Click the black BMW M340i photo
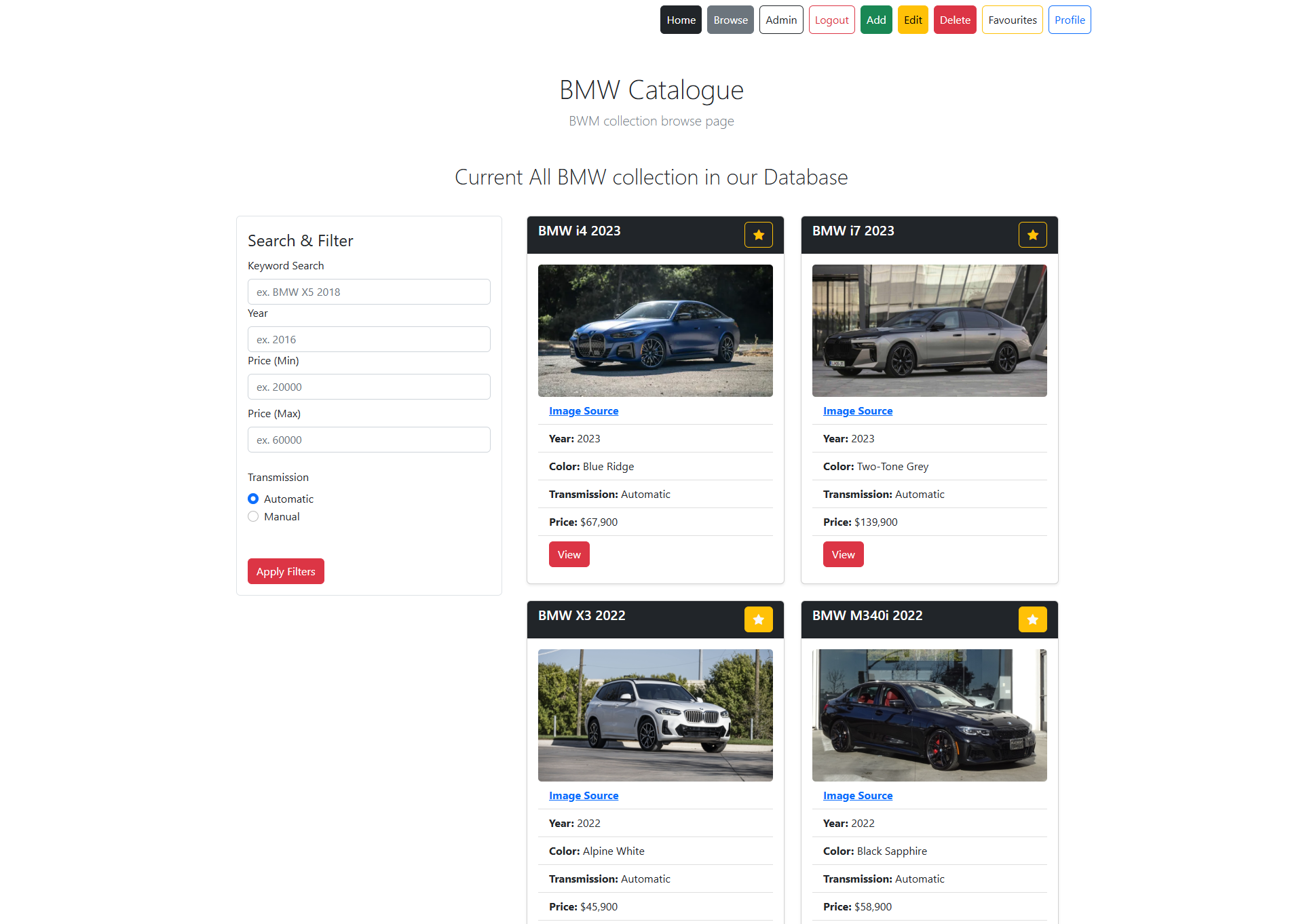 coord(930,715)
